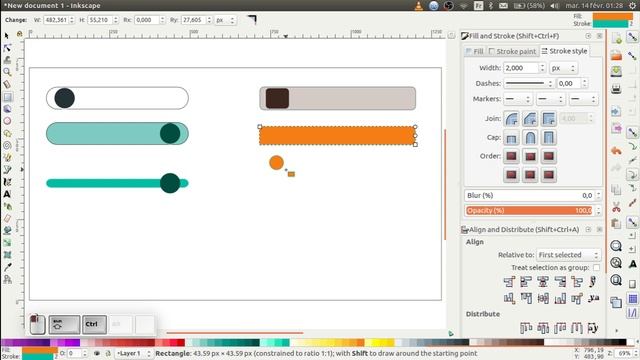Screen dimensions: 640x360
Task: Open the Dashes pattern dropdown
Action: 529,84
